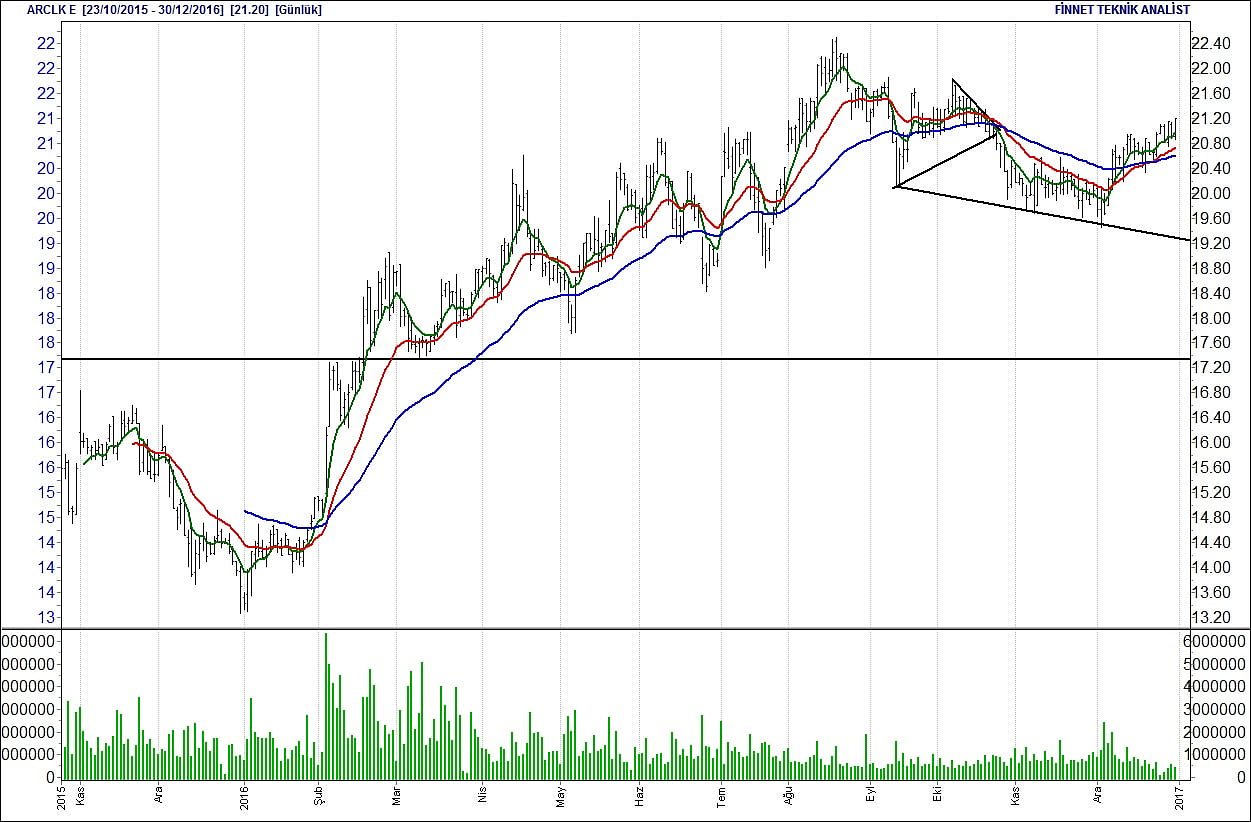Click the Şub month label on time axis
Image resolution: width=1251 pixels, height=822 pixels.
[x=320, y=796]
